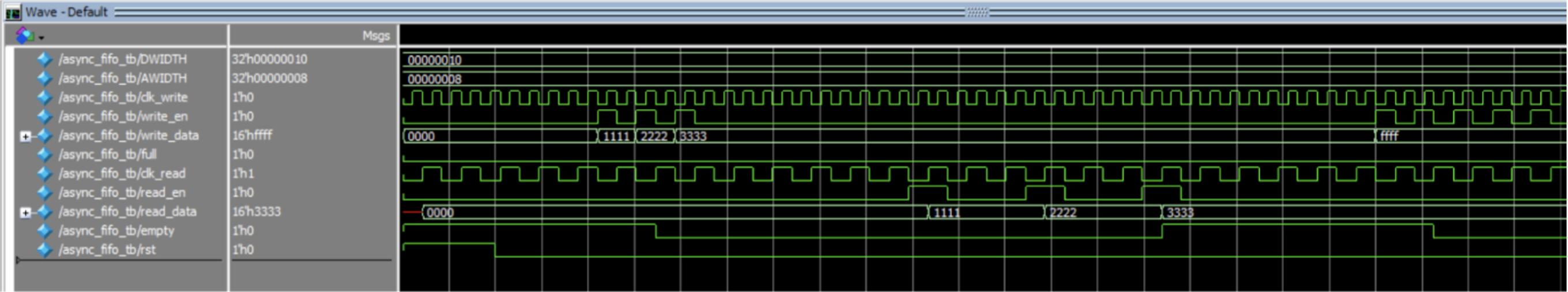Click the title bar drag handle grip
1568x292 pixels.
pyautogui.click(x=977, y=12)
